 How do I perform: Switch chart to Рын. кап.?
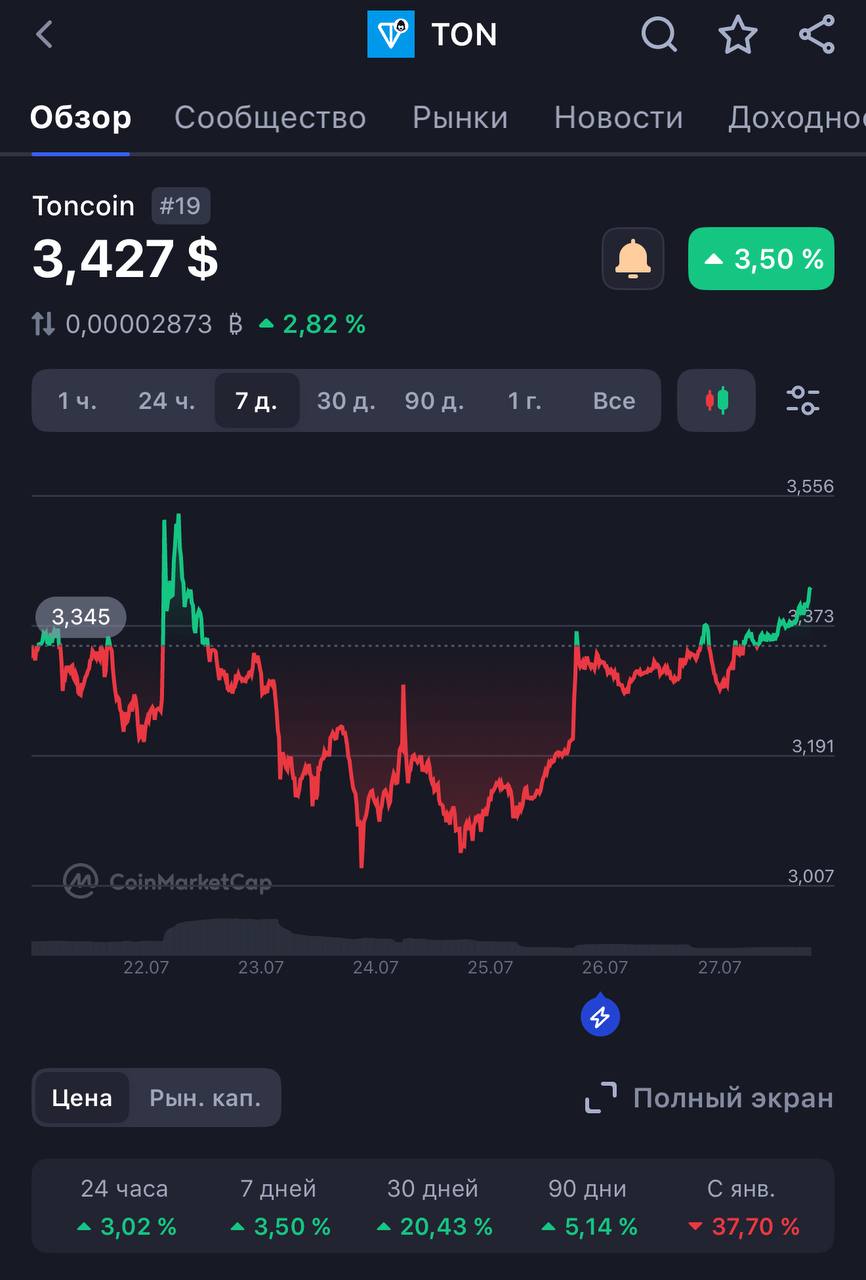(205, 1098)
